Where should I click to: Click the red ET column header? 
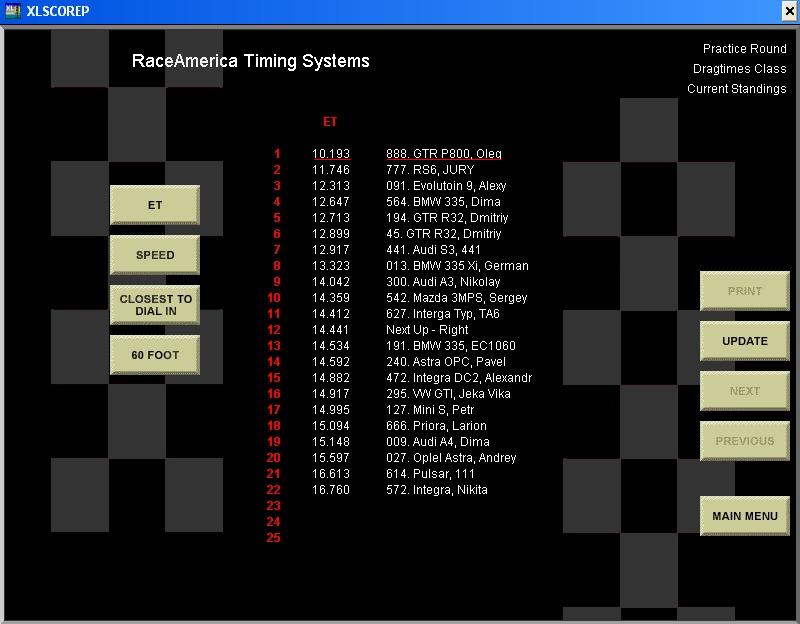point(330,122)
